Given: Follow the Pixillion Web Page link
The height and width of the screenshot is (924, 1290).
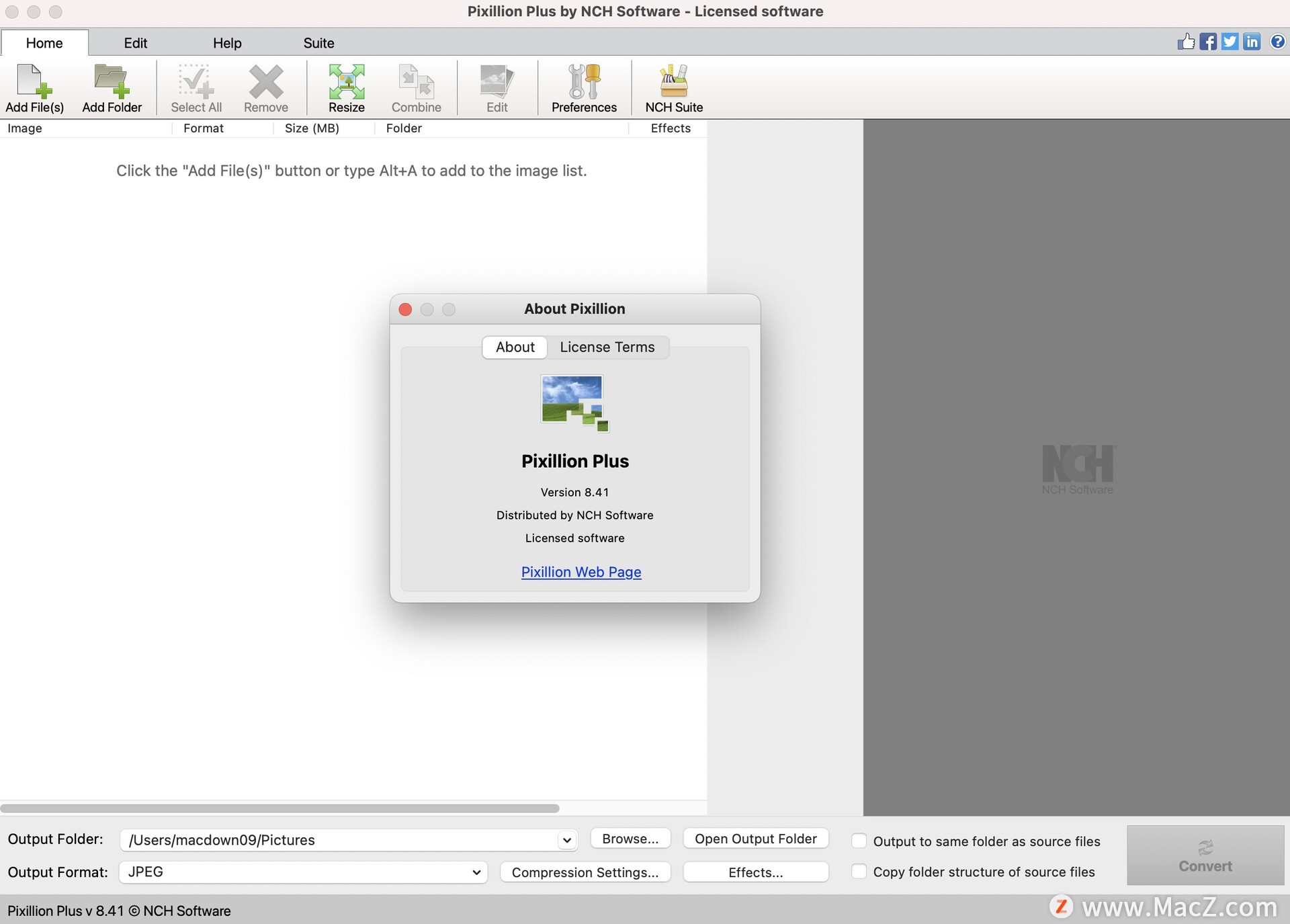Looking at the screenshot, I should (581, 572).
